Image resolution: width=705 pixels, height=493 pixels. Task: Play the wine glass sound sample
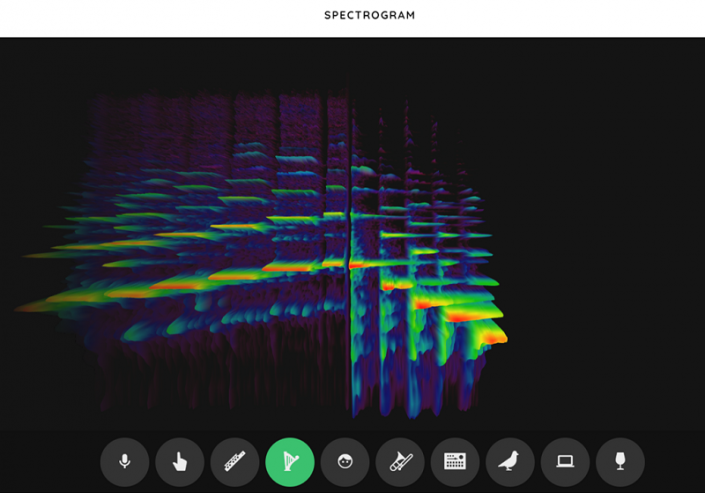point(620,462)
